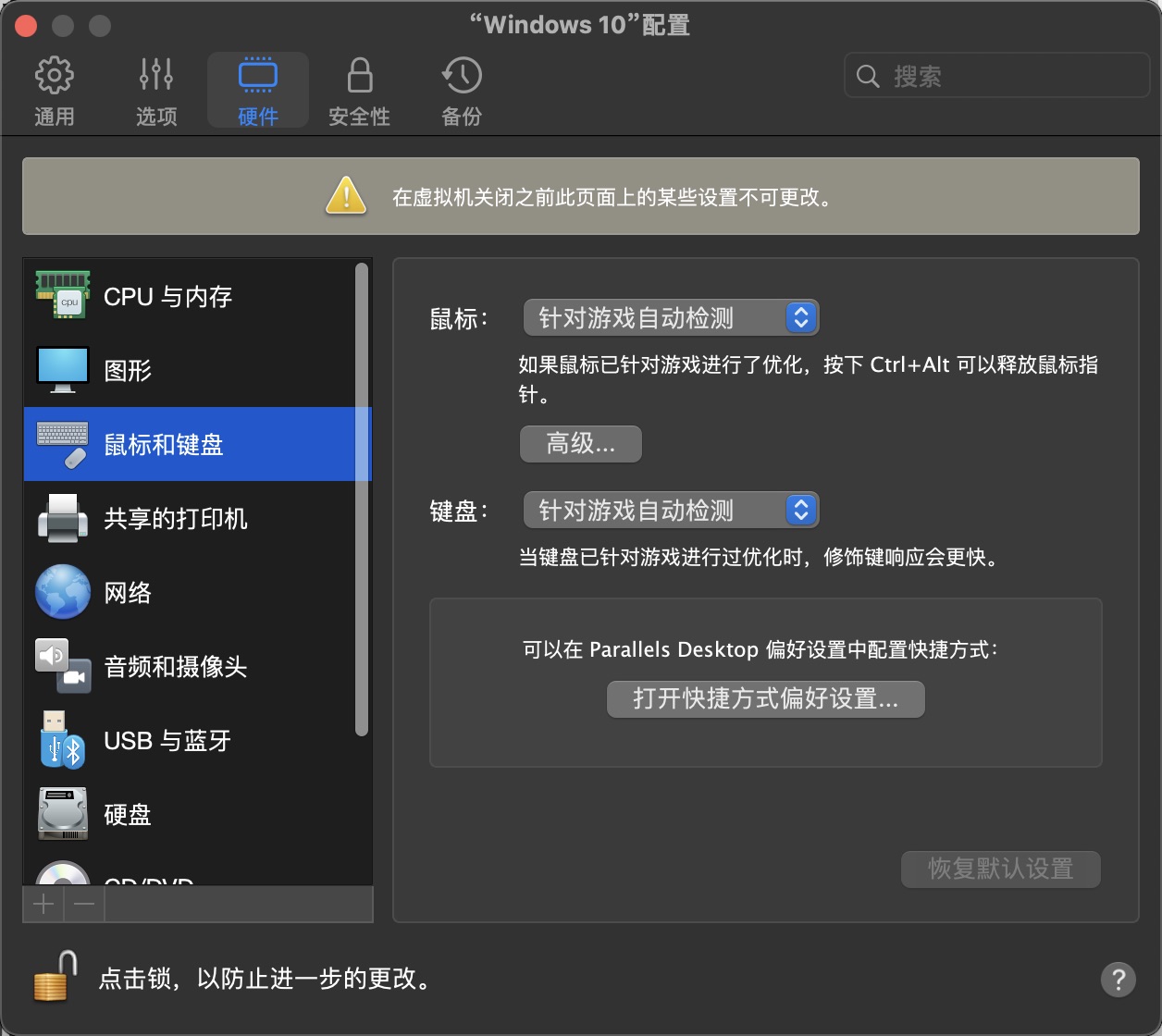Select 网络 label in the sidebar

(128, 593)
